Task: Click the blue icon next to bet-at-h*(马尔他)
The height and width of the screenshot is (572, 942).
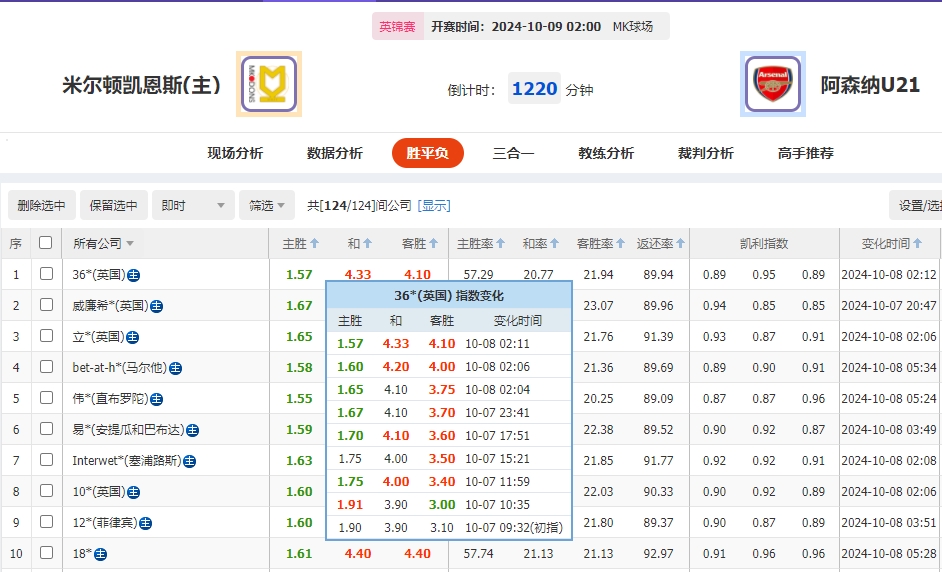Action: [175, 368]
